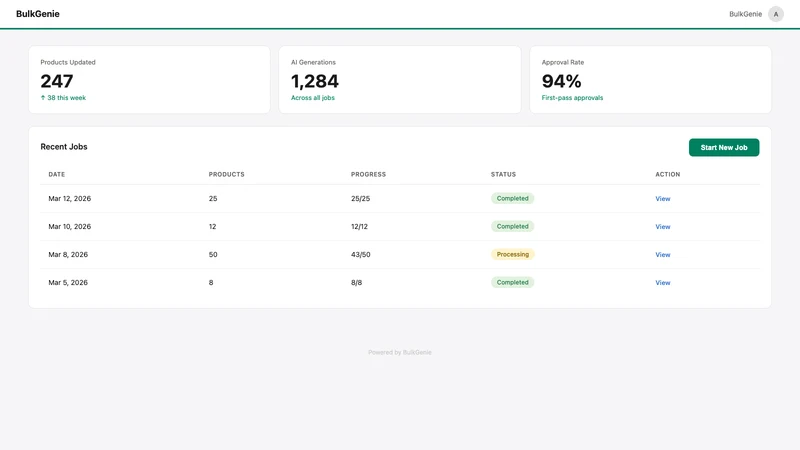Open the user avatar 'A' menu
The height and width of the screenshot is (450, 800).
coord(776,14)
